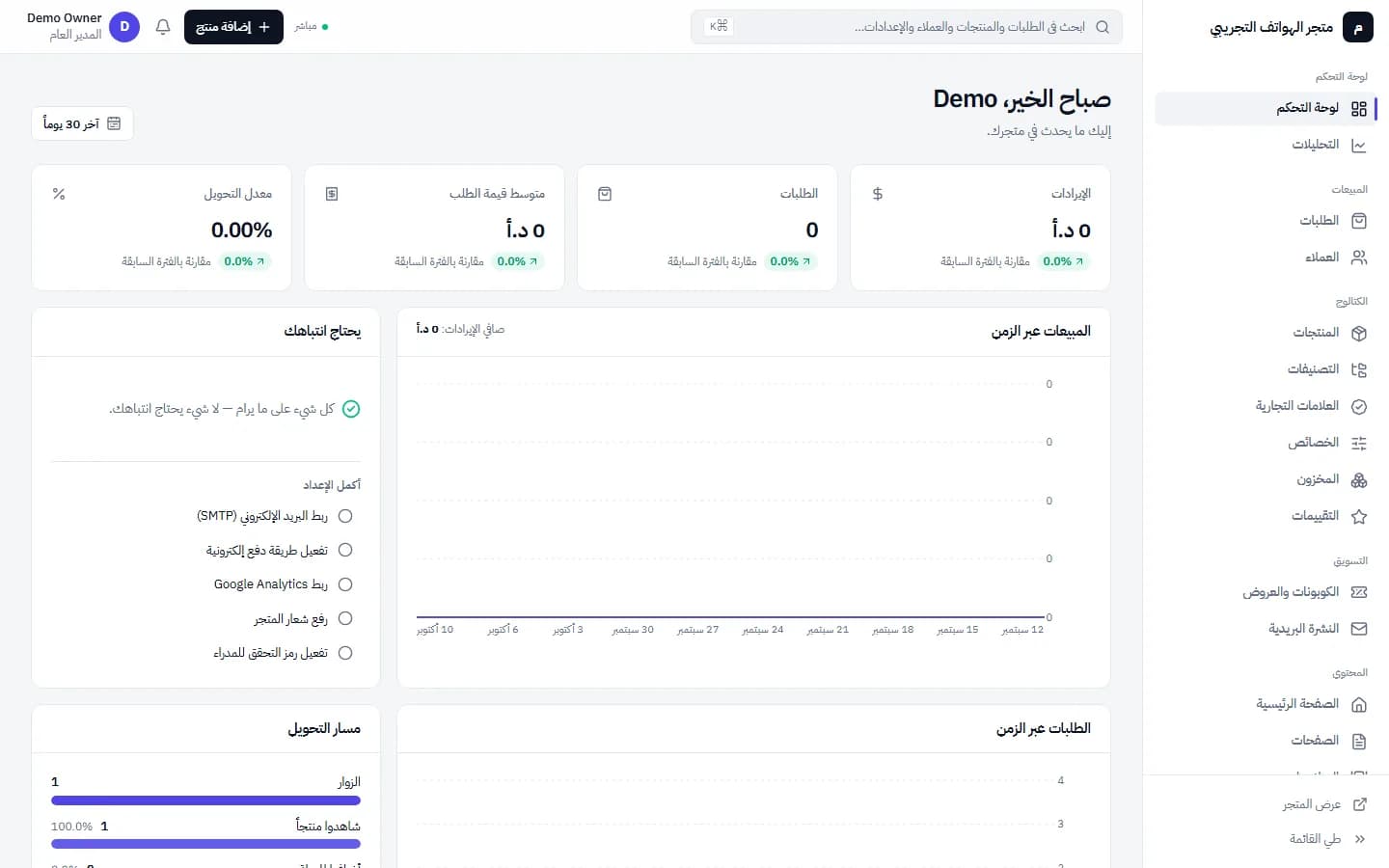This screenshot has height=868, width=1389.
Task: Open متجر الهواتف التجريبي store switcher
Action: [x=1292, y=28]
